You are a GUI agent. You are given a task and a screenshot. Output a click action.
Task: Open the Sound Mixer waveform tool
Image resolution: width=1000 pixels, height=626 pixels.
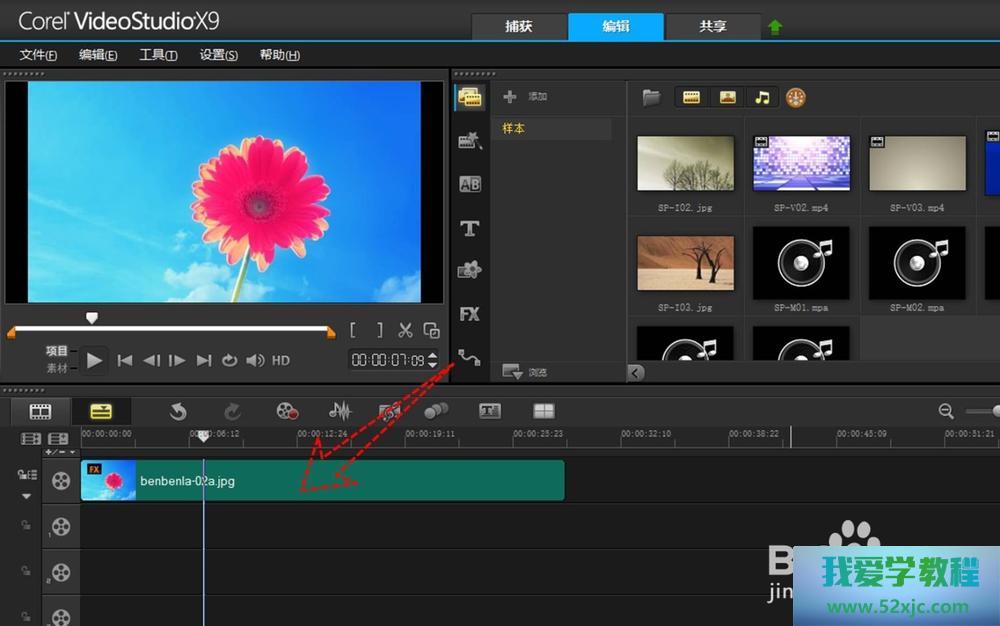[x=340, y=411]
